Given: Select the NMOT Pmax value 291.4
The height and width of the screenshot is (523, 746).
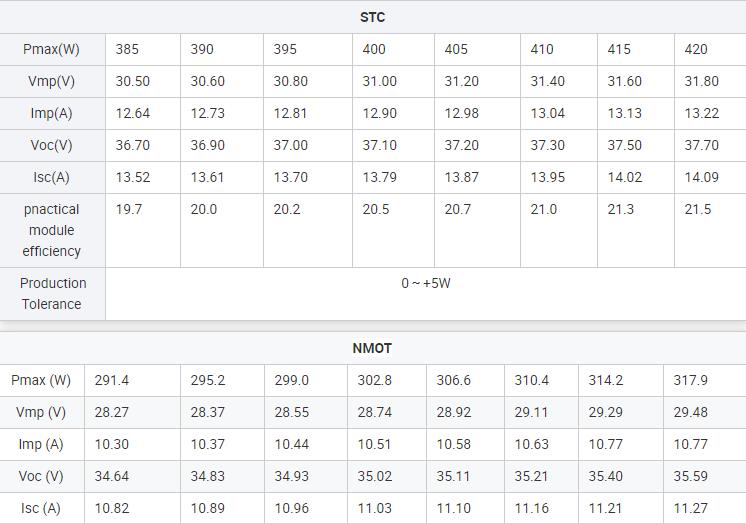Looking at the screenshot, I should (111, 380).
